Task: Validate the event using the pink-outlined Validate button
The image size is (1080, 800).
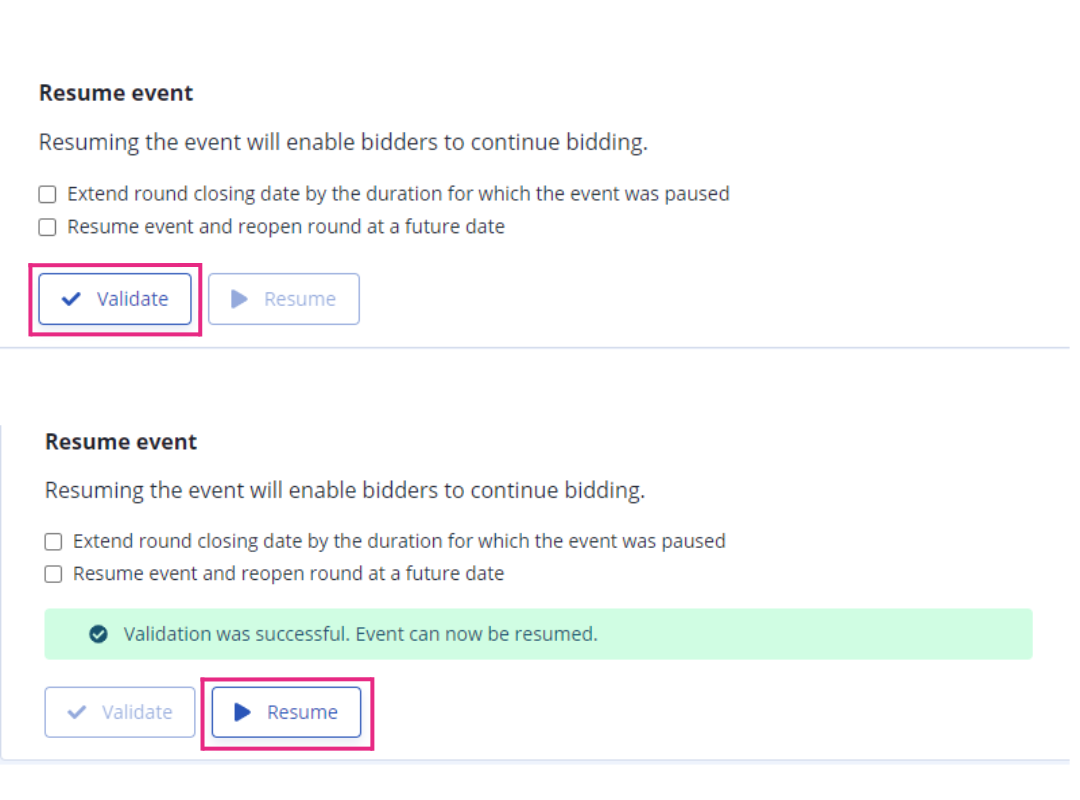Action: pyautogui.click(x=115, y=299)
